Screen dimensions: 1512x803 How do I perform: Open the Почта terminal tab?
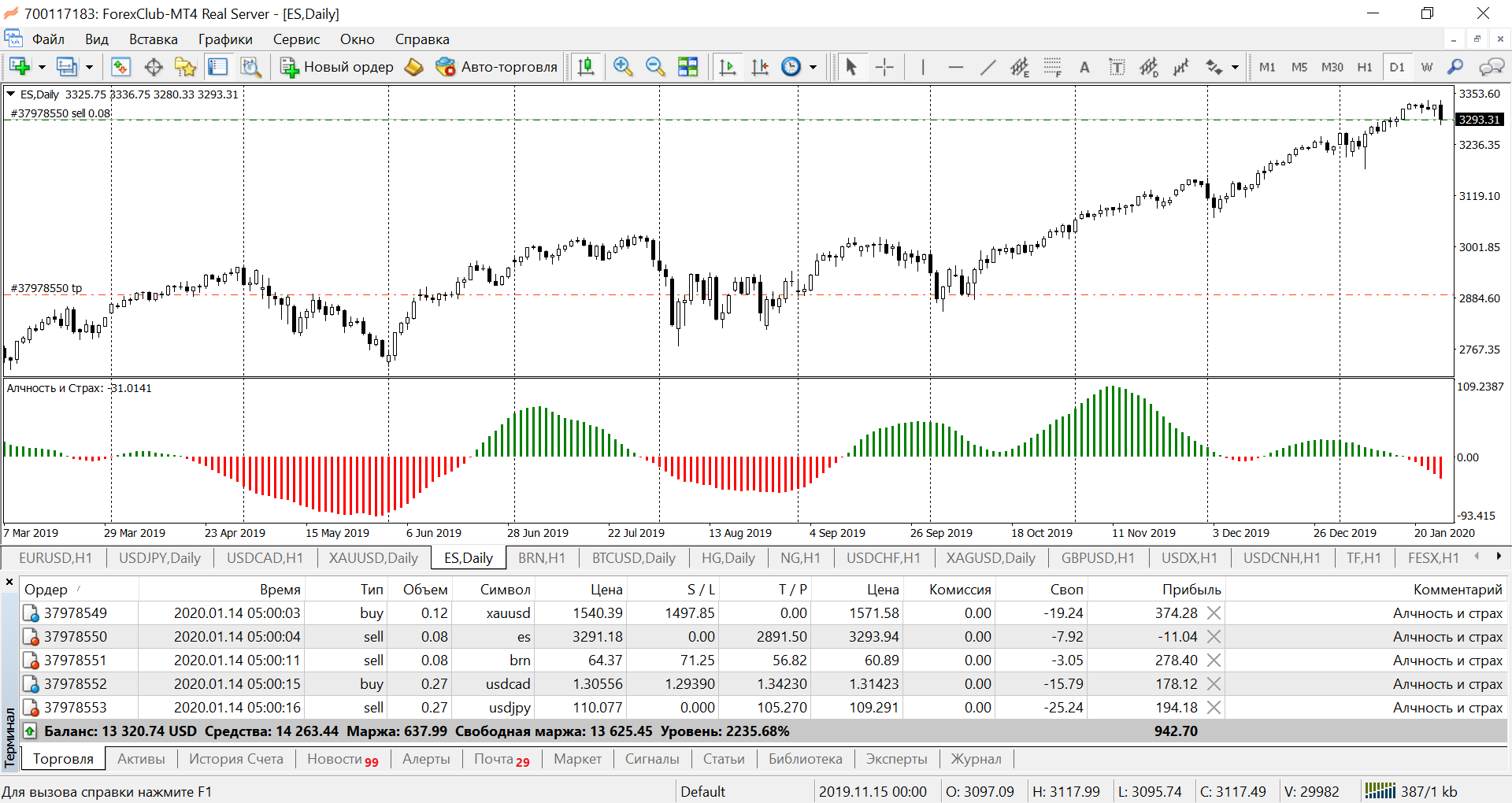pos(502,759)
